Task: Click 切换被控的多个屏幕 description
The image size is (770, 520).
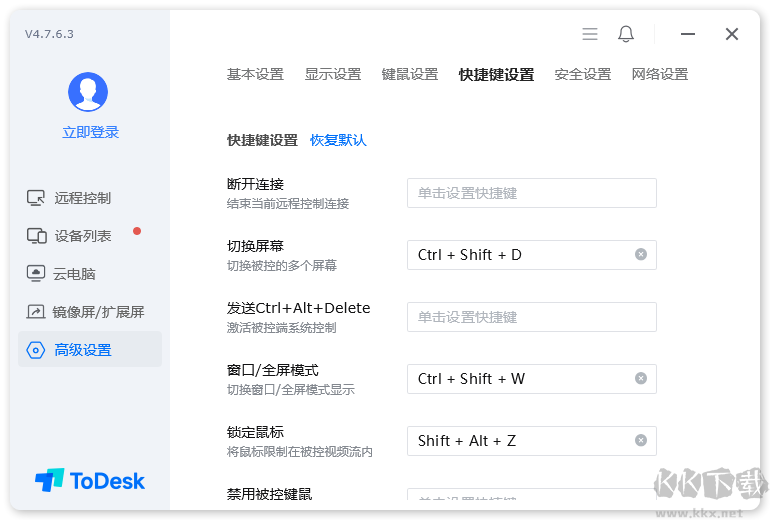Action: [282, 266]
